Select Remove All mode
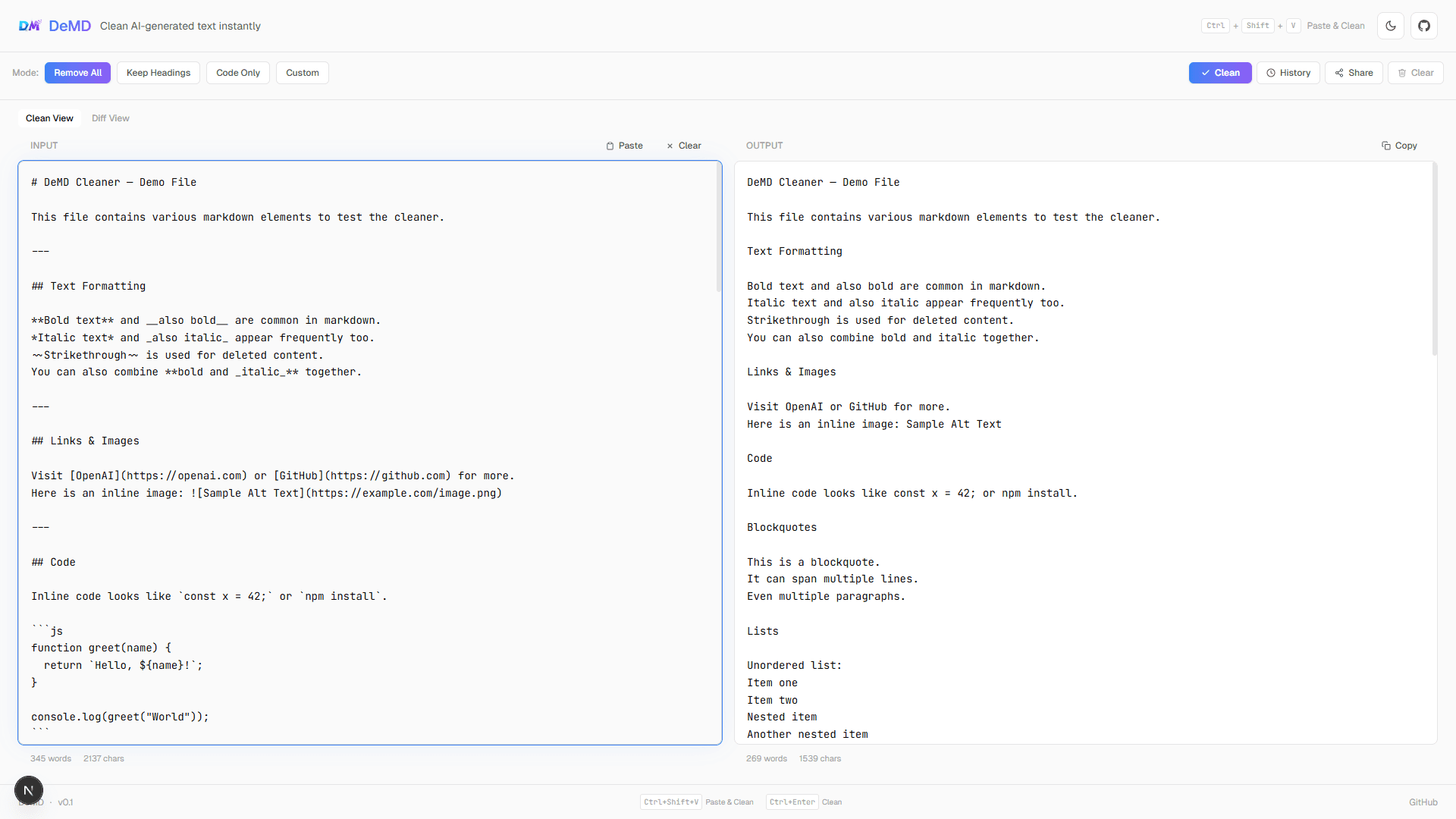The width and height of the screenshot is (1456, 819). tap(77, 73)
